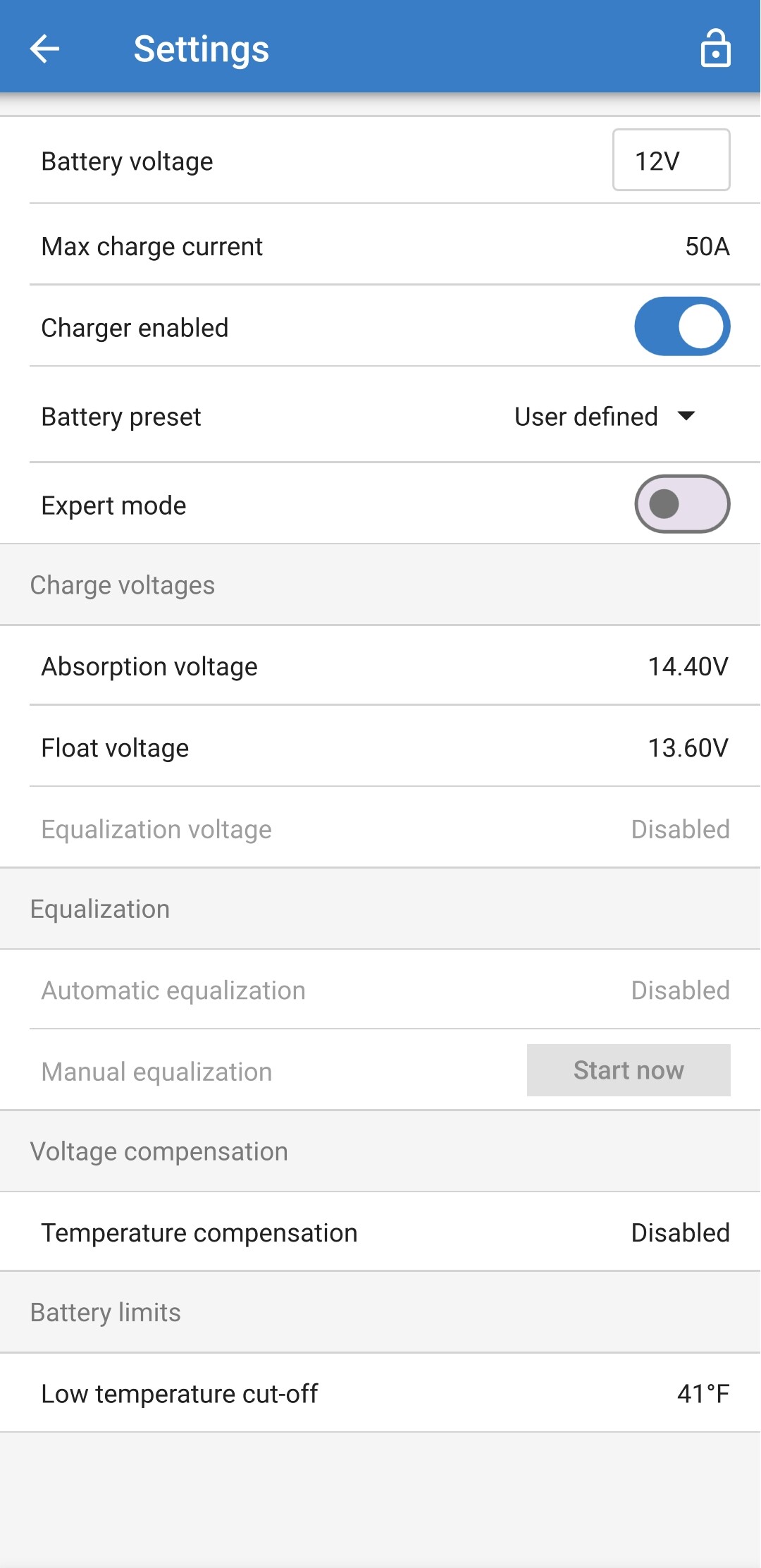Open the 12V battery voltage box
The height and width of the screenshot is (1568, 761).
[671, 160]
